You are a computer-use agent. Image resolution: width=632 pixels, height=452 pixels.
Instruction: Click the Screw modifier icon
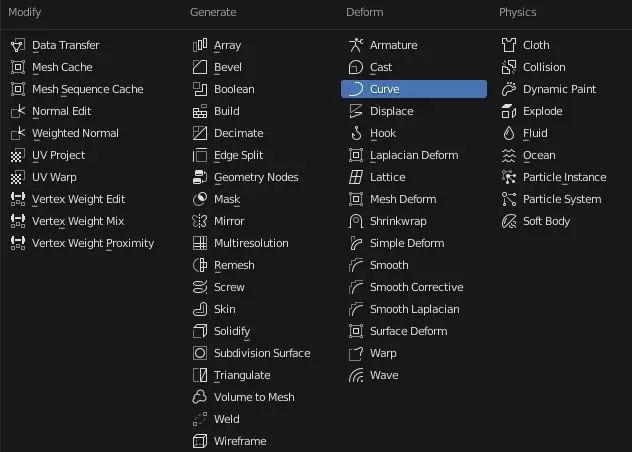click(x=200, y=287)
